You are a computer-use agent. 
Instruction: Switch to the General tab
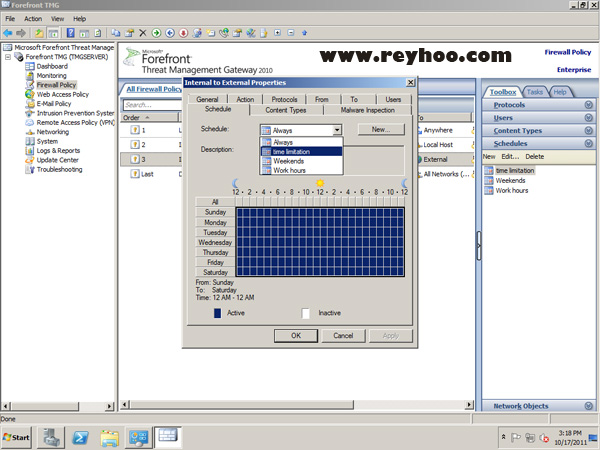(207, 99)
